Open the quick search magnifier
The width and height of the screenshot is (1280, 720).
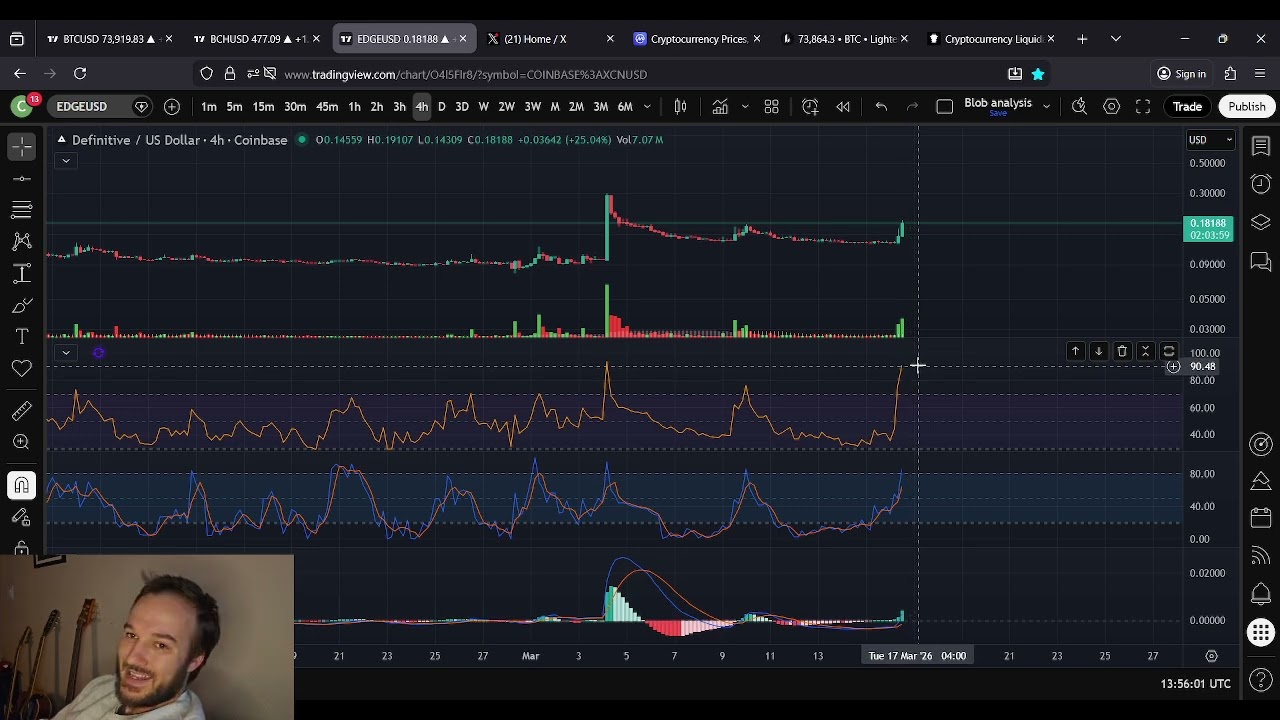click(x=1079, y=107)
